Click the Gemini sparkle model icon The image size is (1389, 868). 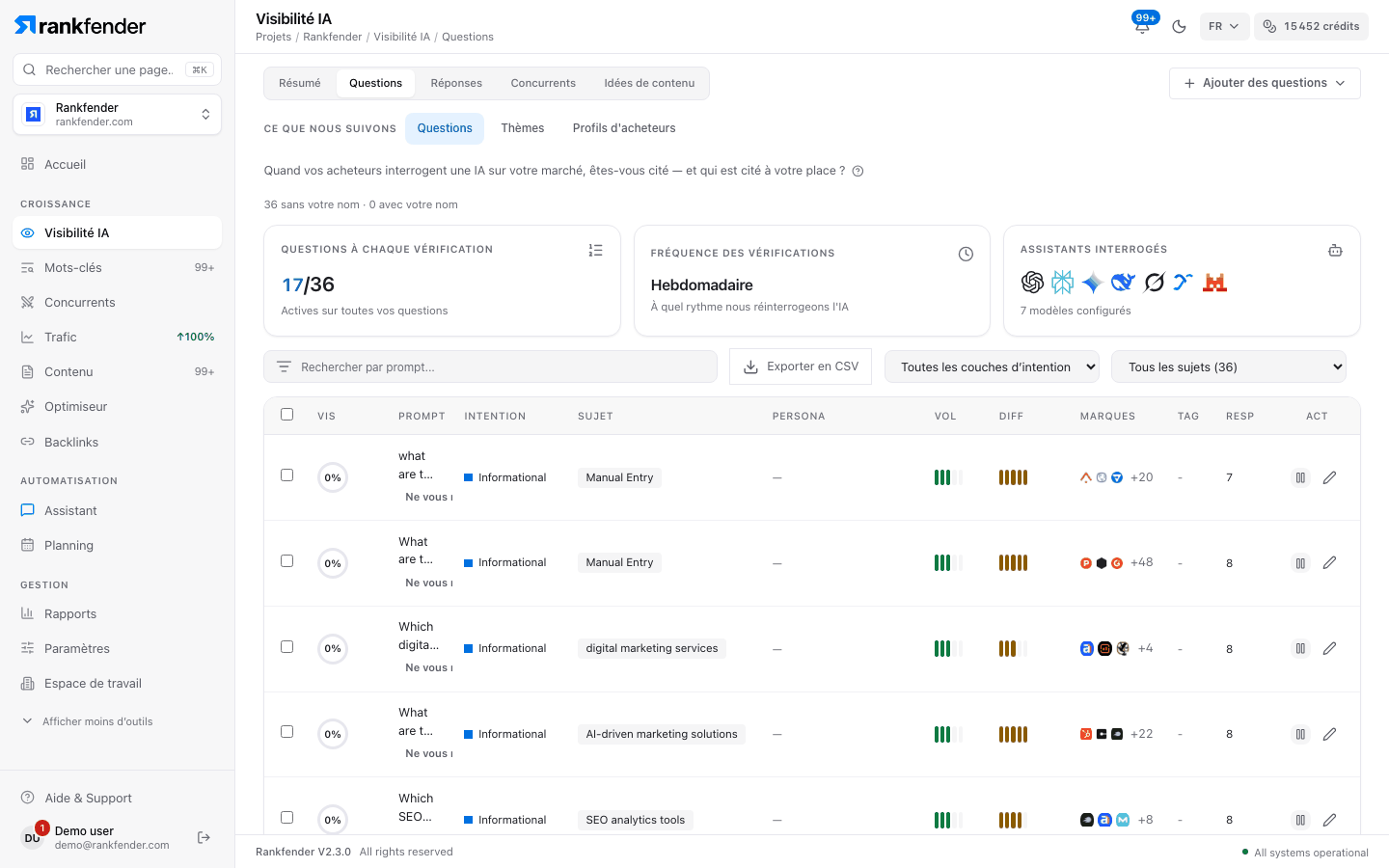point(1092,283)
